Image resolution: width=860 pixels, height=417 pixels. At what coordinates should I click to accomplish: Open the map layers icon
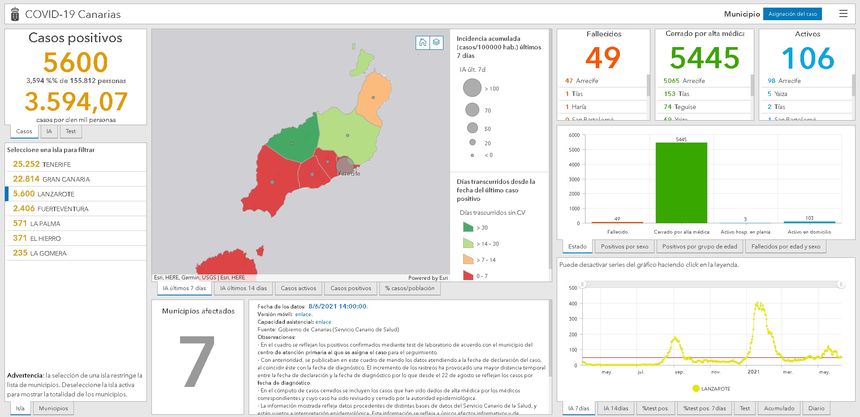[436, 42]
